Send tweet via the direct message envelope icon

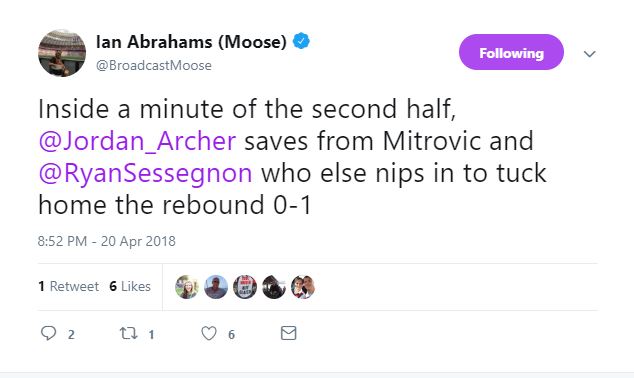coord(289,333)
